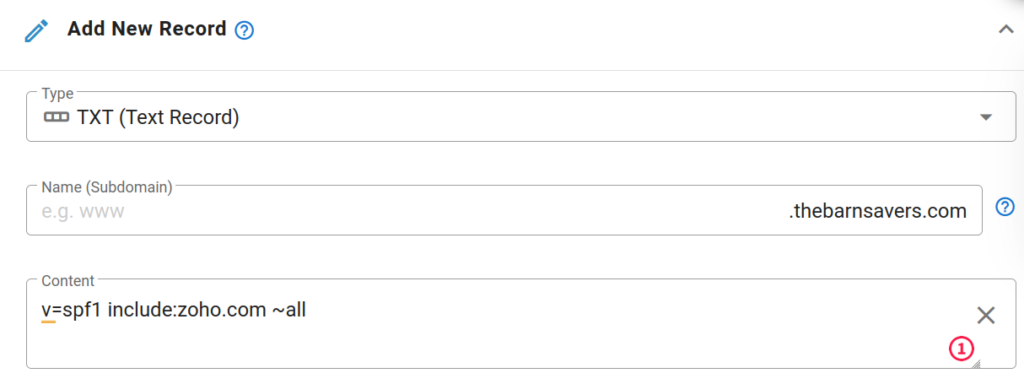
Task: Click the .thebarnsavers.com domain suffix
Action: pos(878,211)
